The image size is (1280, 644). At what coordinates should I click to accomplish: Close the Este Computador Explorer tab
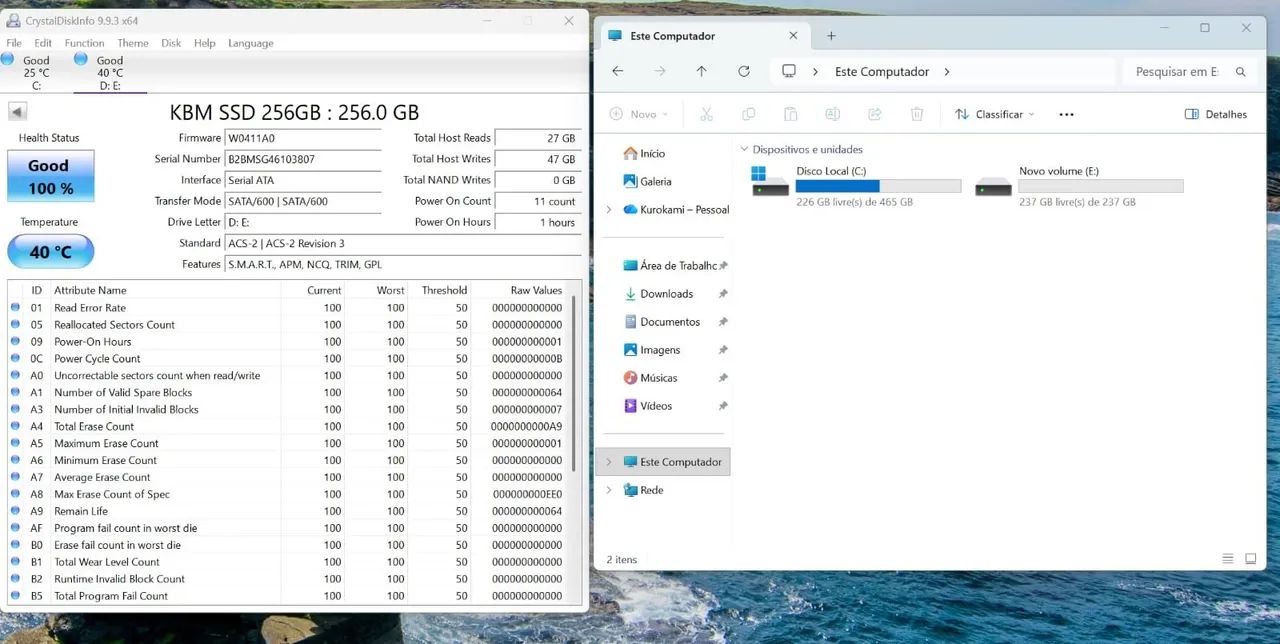click(793, 35)
